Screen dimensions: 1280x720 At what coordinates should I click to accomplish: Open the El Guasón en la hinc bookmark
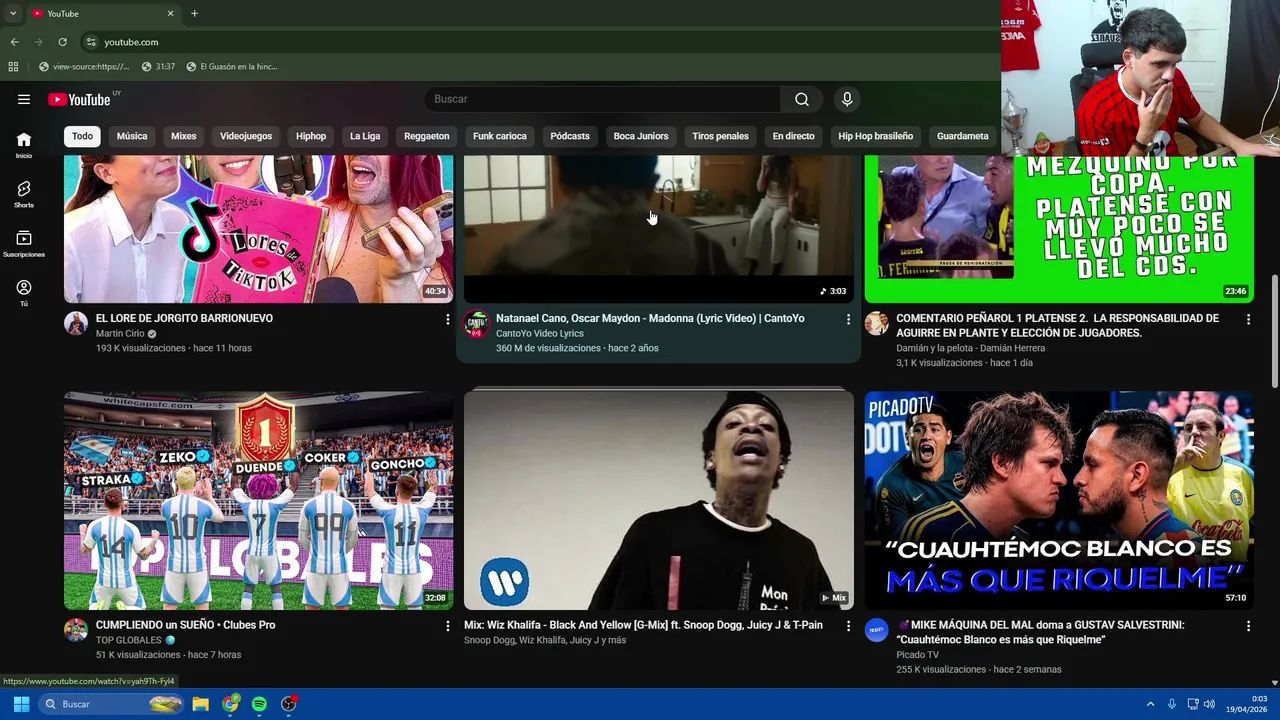pyautogui.click(x=231, y=67)
